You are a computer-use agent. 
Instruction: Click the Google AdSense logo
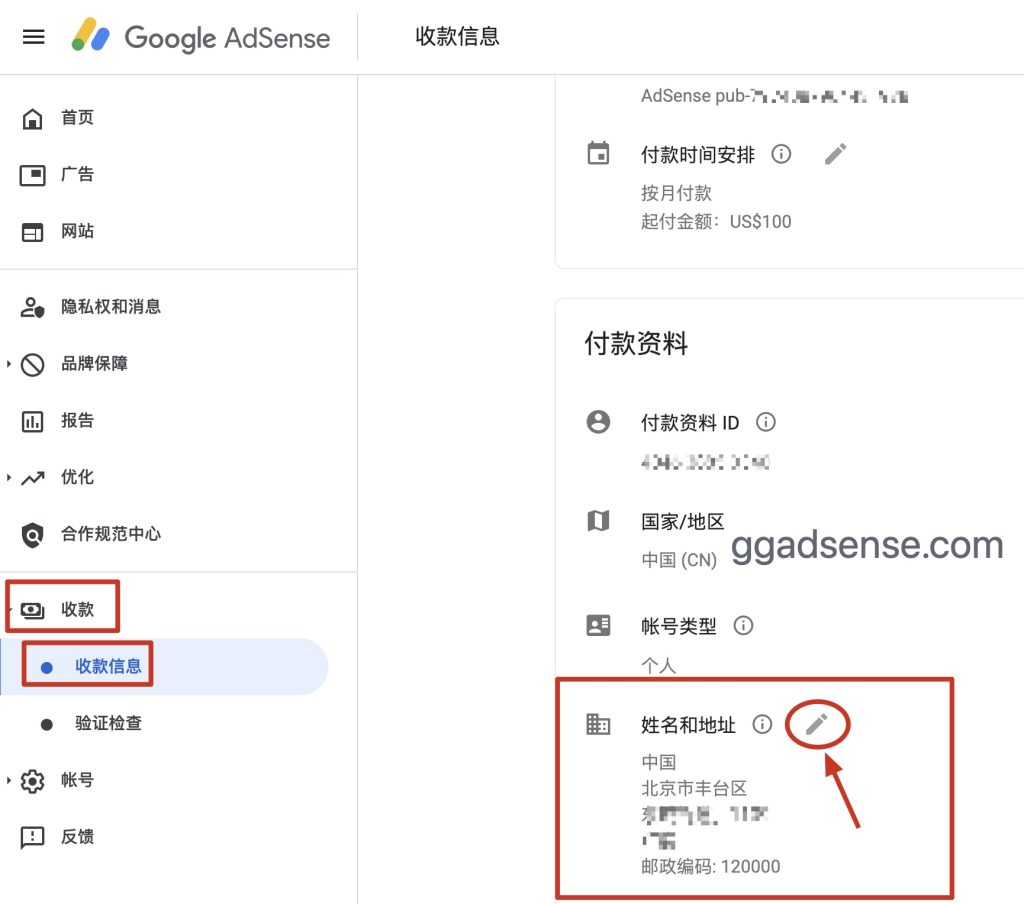coord(201,37)
